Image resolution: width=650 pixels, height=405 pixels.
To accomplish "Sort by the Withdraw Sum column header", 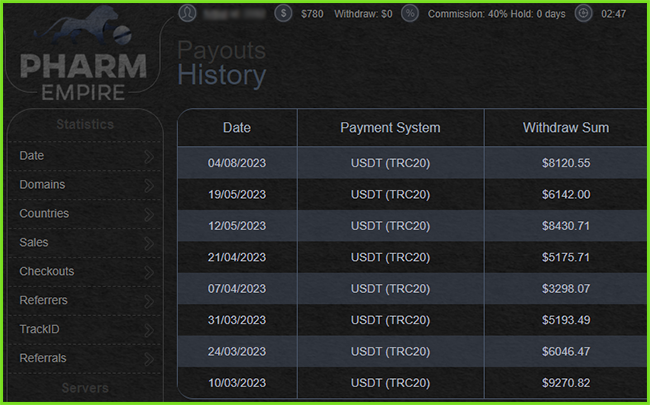I will tap(565, 128).
